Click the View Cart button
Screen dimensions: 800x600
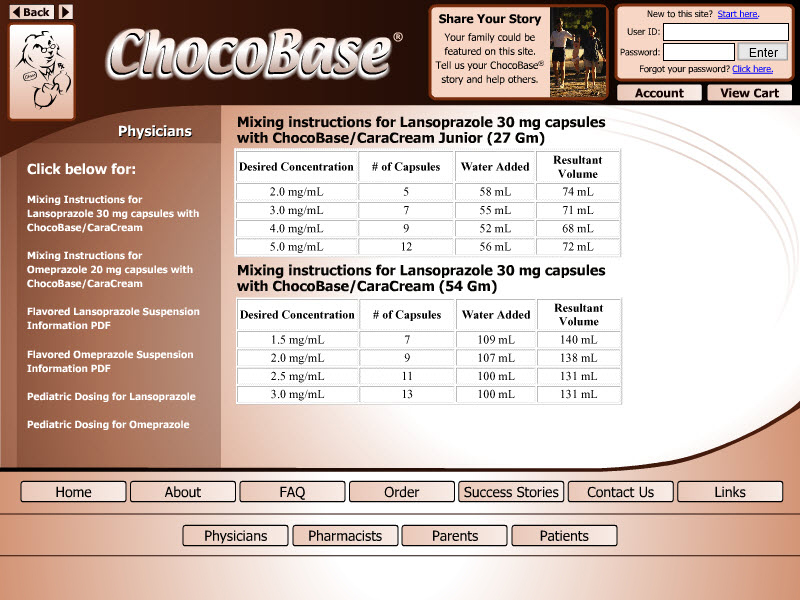coord(749,93)
